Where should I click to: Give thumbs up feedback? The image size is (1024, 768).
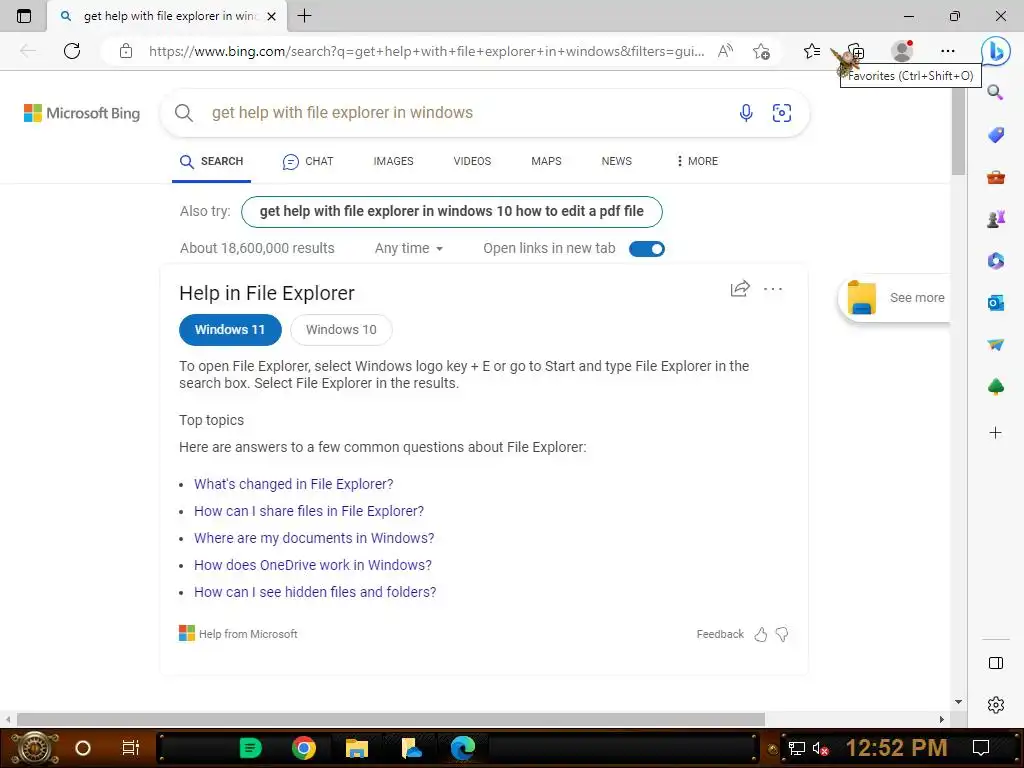coord(761,634)
